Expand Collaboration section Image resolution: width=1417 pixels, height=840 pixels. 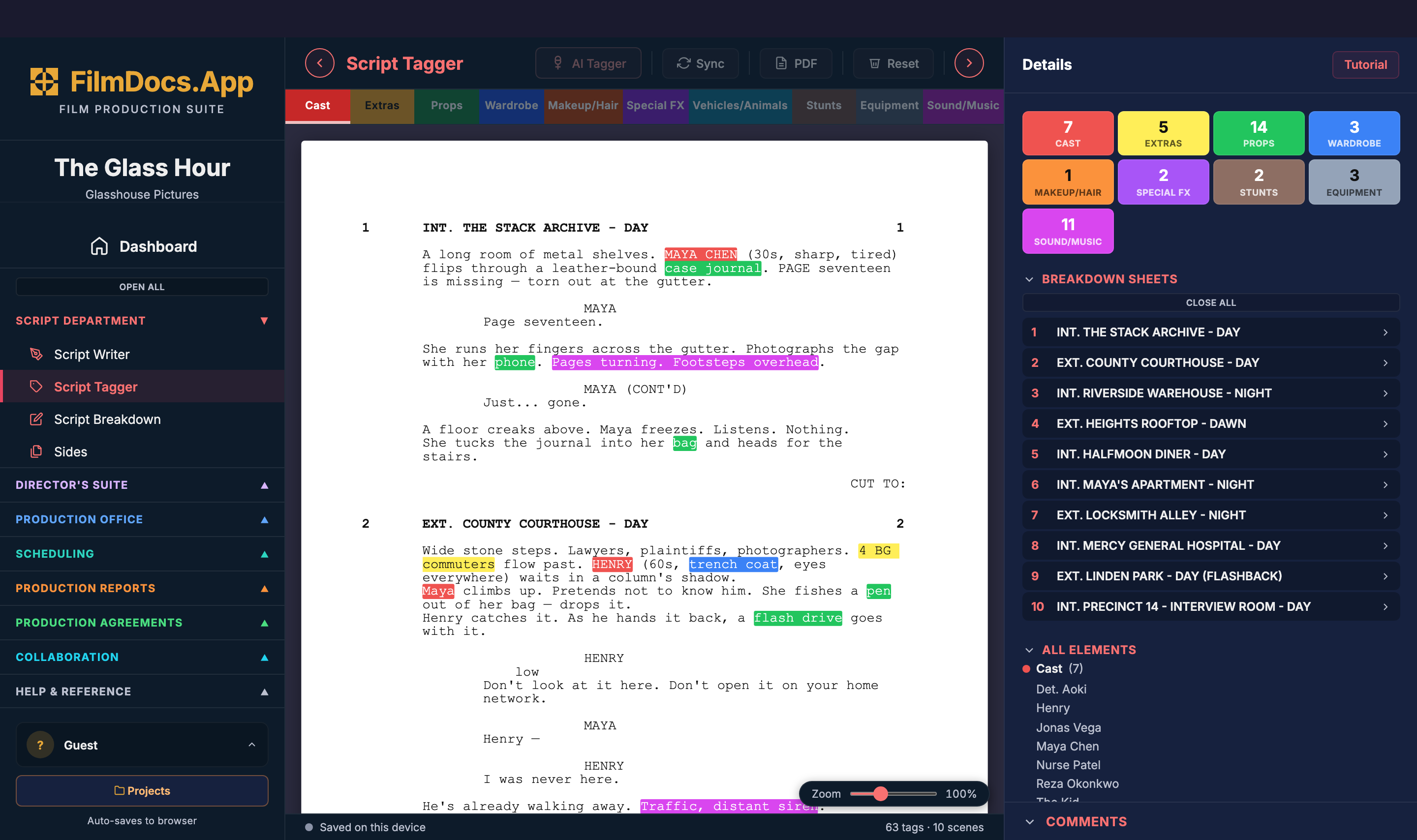pyautogui.click(x=142, y=657)
